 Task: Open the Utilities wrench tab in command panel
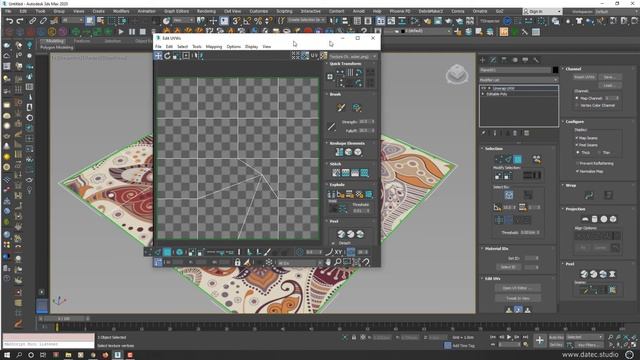point(536,60)
